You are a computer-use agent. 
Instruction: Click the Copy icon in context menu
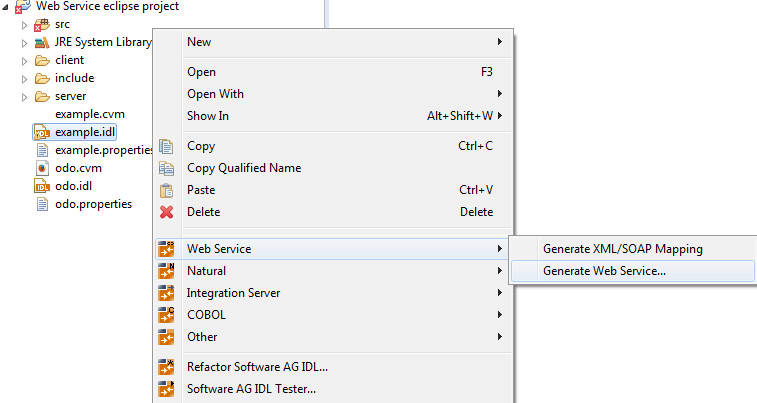[x=166, y=146]
